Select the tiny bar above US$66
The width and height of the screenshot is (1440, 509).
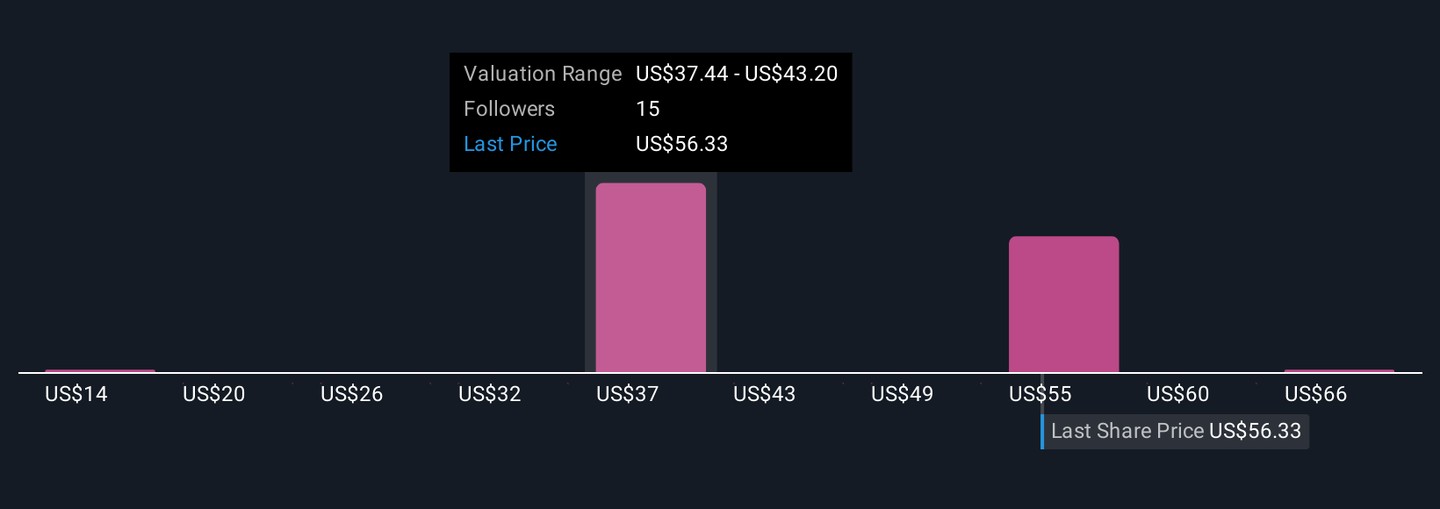[x=1339, y=371]
